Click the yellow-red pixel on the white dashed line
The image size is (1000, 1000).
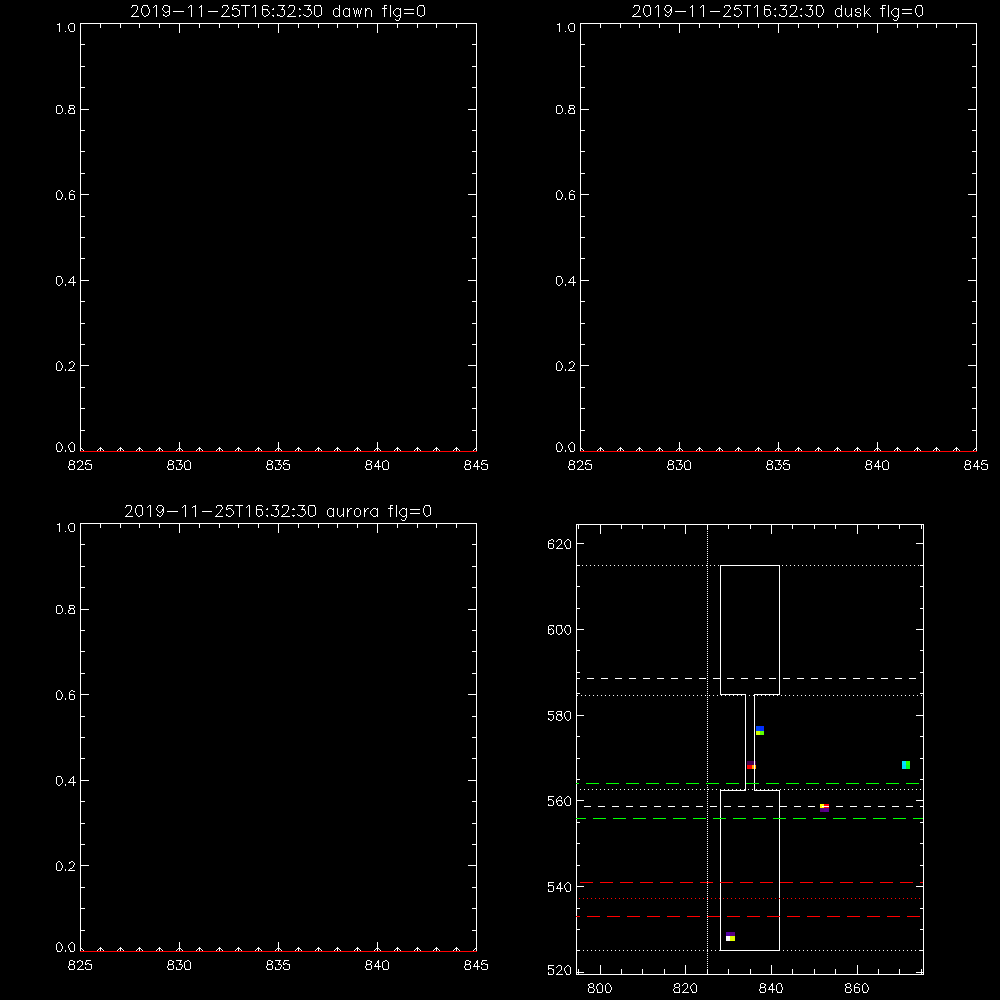point(824,807)
